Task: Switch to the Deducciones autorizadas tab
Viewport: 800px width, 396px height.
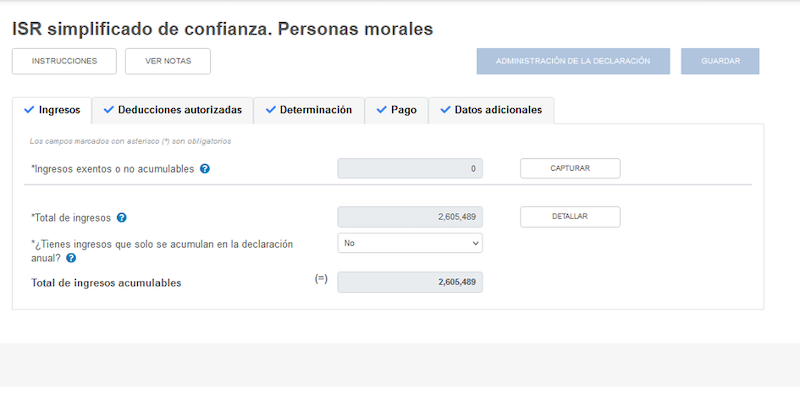Action: [x=172, y=110]
